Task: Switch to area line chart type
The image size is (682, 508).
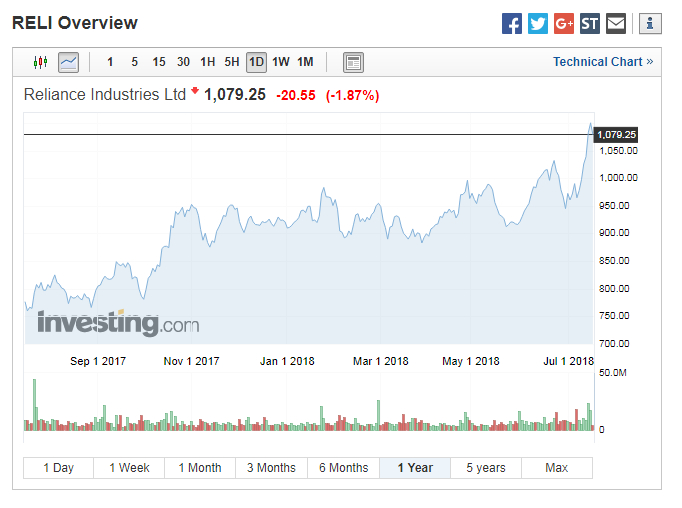Action: pyautogui.click(x=68, y=62)
